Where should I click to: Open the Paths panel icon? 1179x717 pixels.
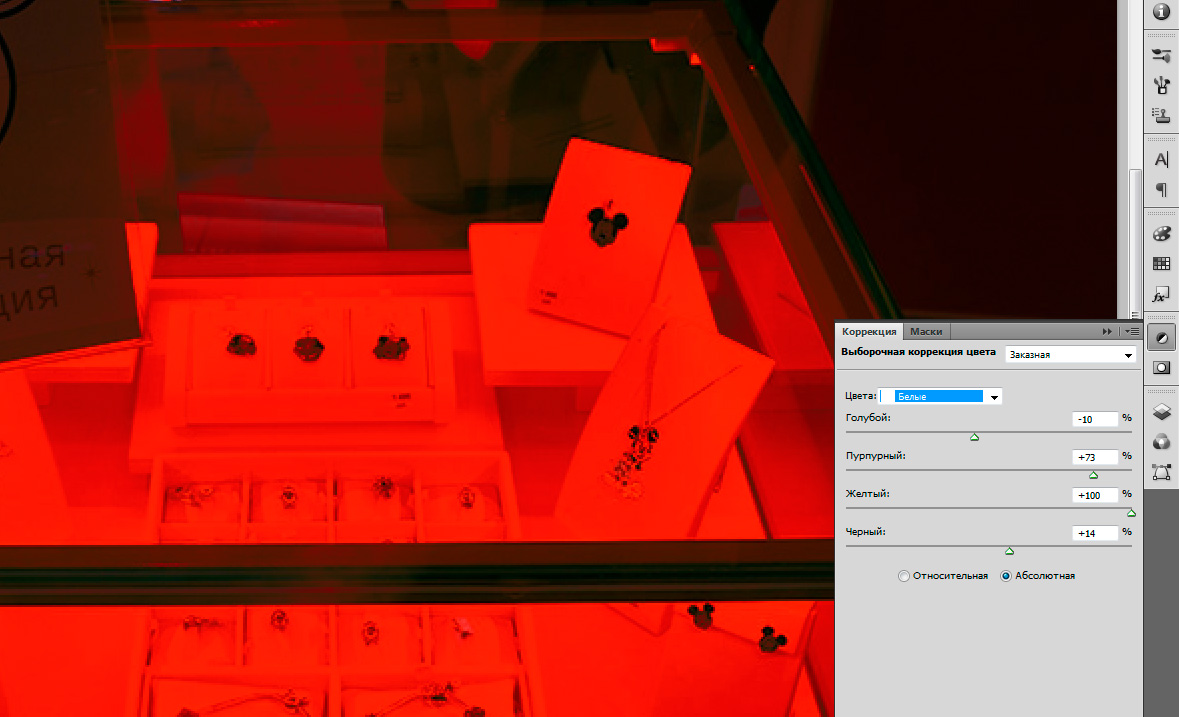[x=1161, y=472]
